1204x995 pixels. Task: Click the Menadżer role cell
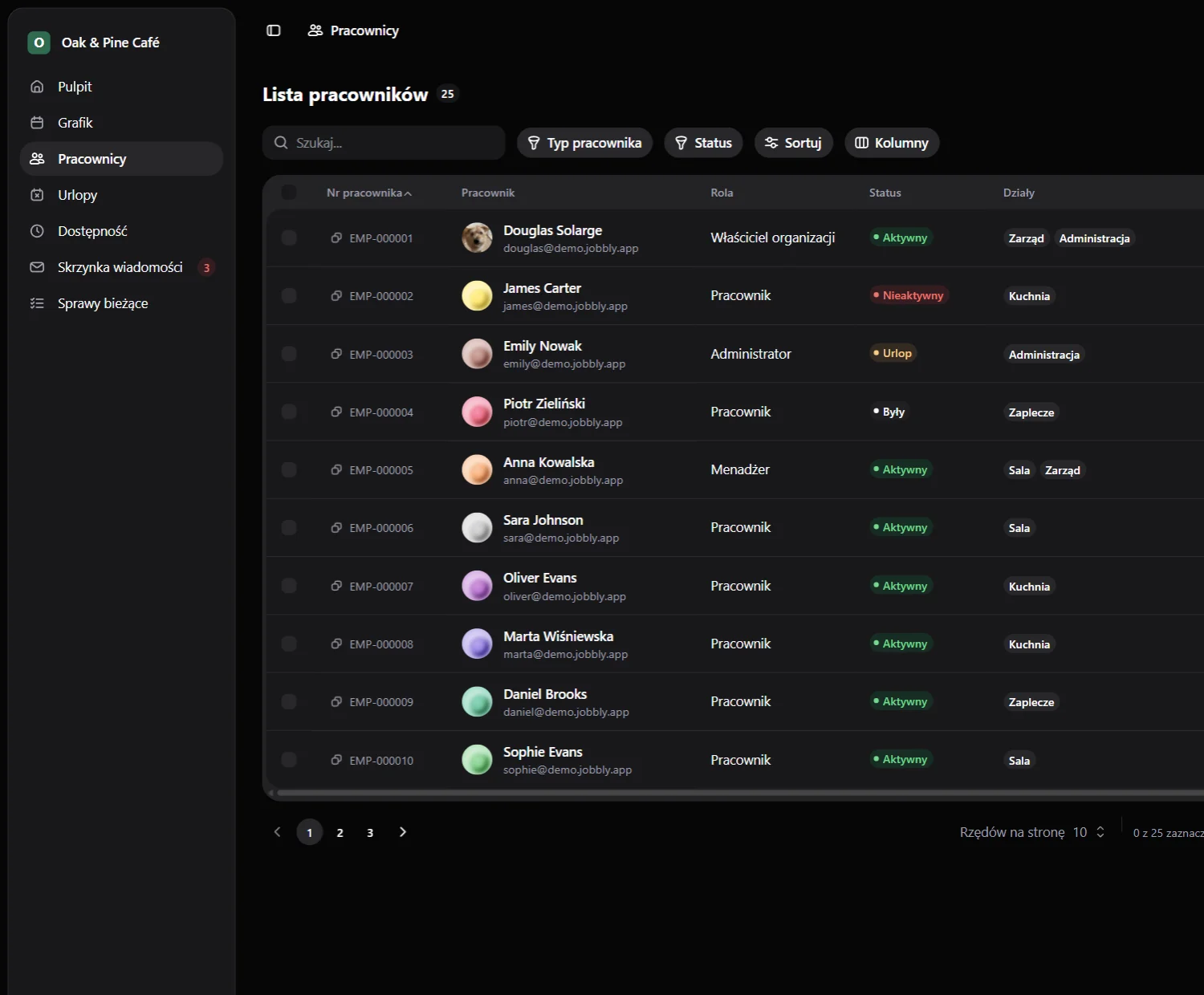click(740, 469)
